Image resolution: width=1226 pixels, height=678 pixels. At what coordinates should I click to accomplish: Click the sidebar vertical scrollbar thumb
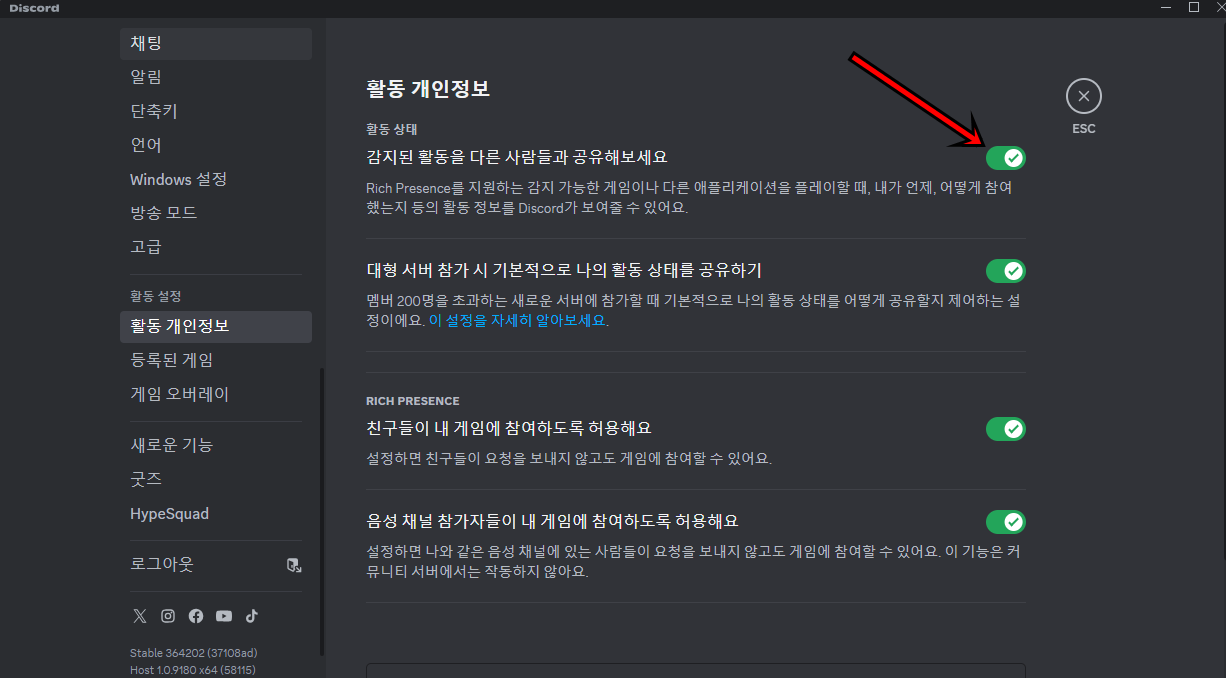point(322,511)
